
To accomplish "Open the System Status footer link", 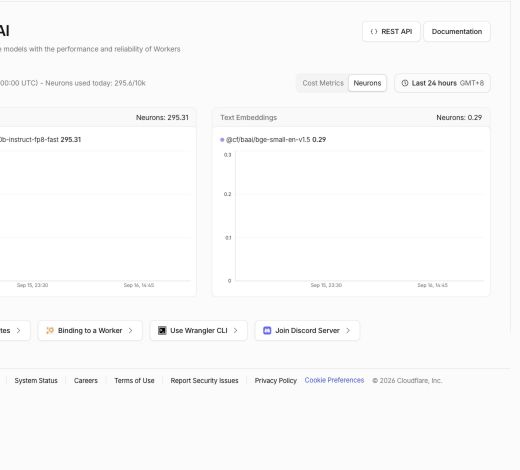I will 36,381.
